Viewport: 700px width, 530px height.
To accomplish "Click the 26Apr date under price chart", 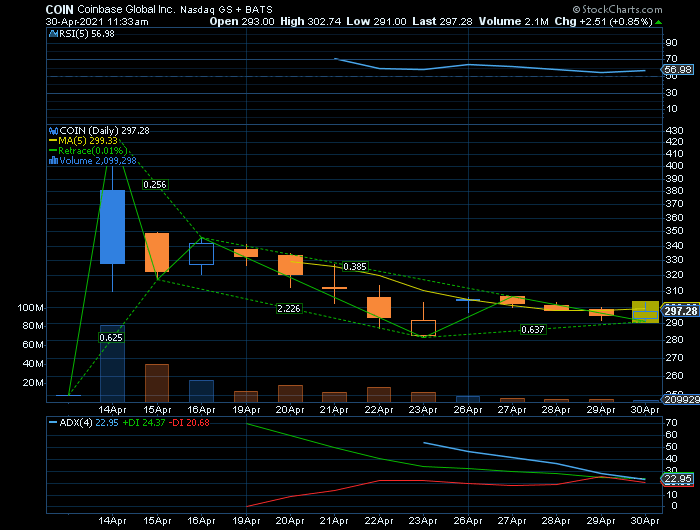I will click(467, 409).
